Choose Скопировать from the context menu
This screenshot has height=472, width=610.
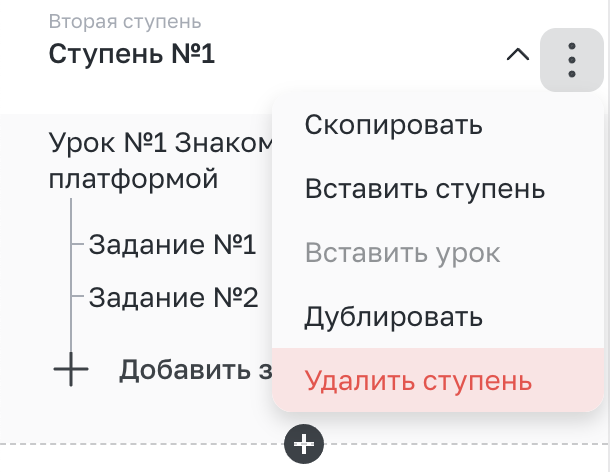[x=393, y=125]
